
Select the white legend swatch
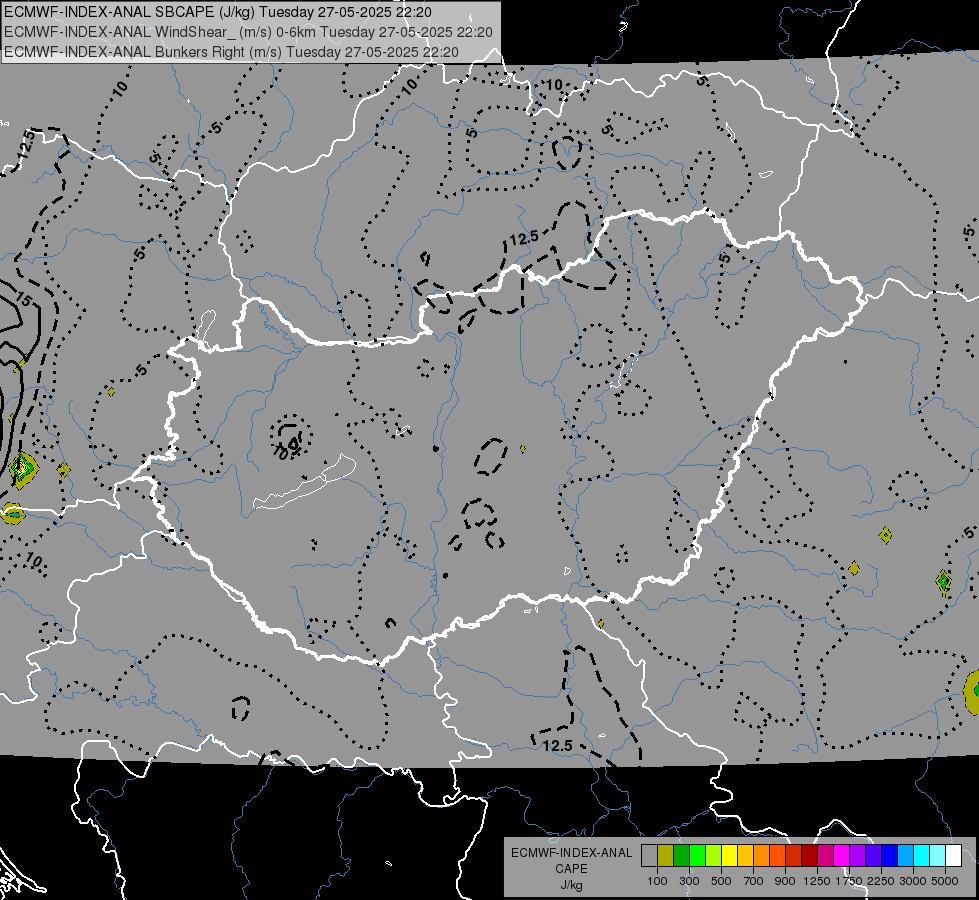pos(953,856)
